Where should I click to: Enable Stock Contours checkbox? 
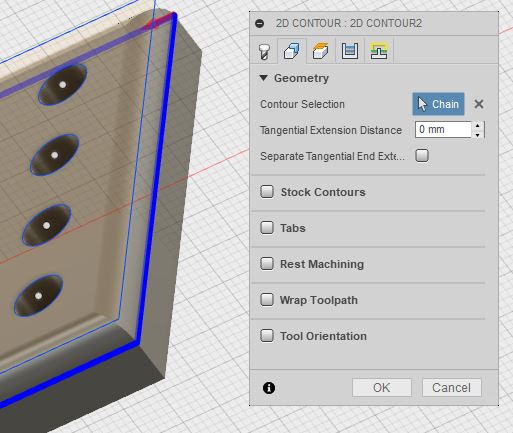(267, 192)
